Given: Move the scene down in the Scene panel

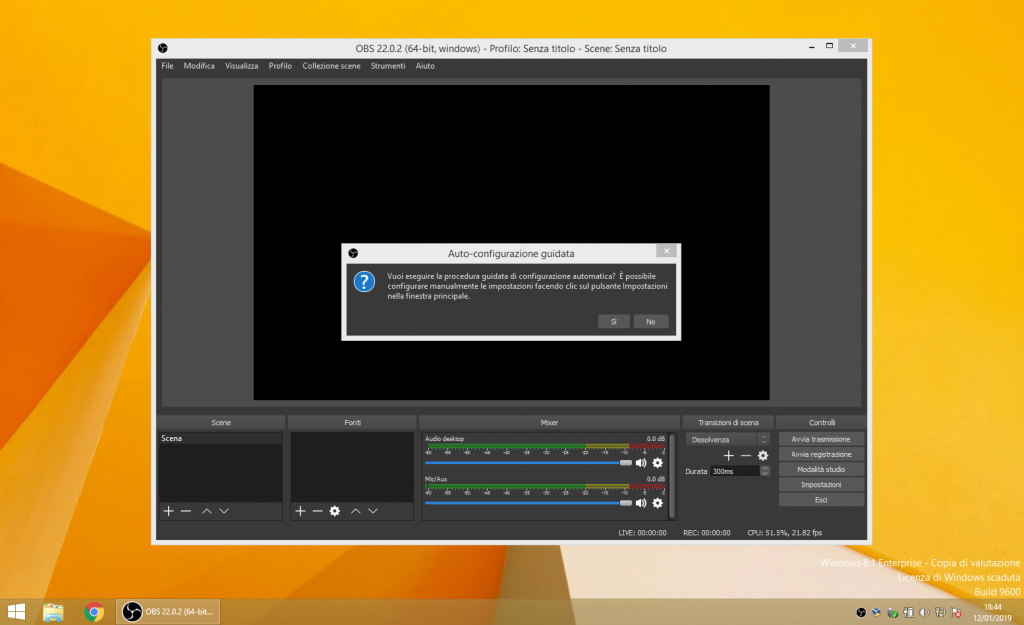Looking at the screenshot, I should (x=224, y=511).
